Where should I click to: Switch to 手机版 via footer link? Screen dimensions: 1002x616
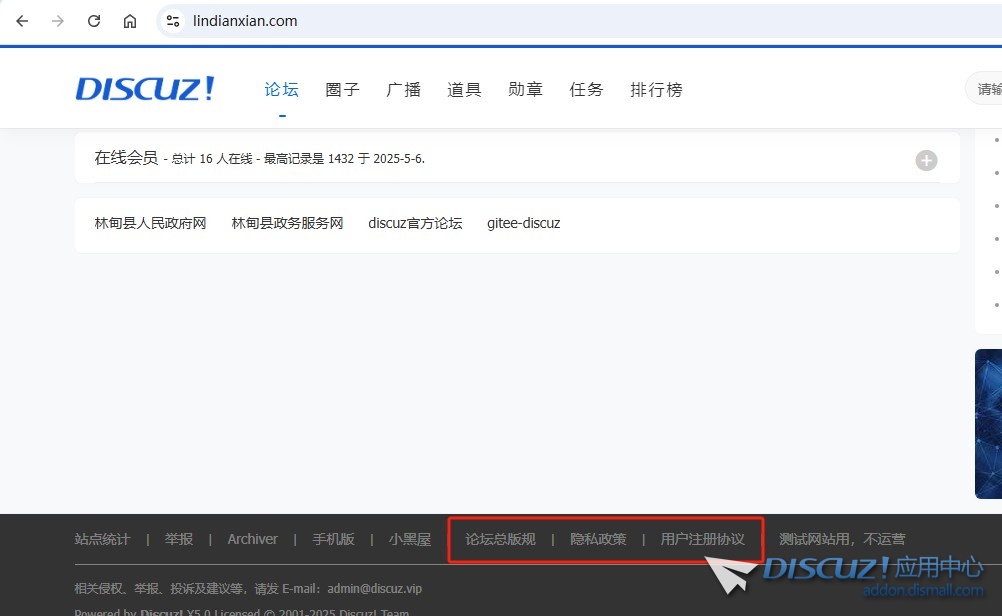tap(333, 539)
